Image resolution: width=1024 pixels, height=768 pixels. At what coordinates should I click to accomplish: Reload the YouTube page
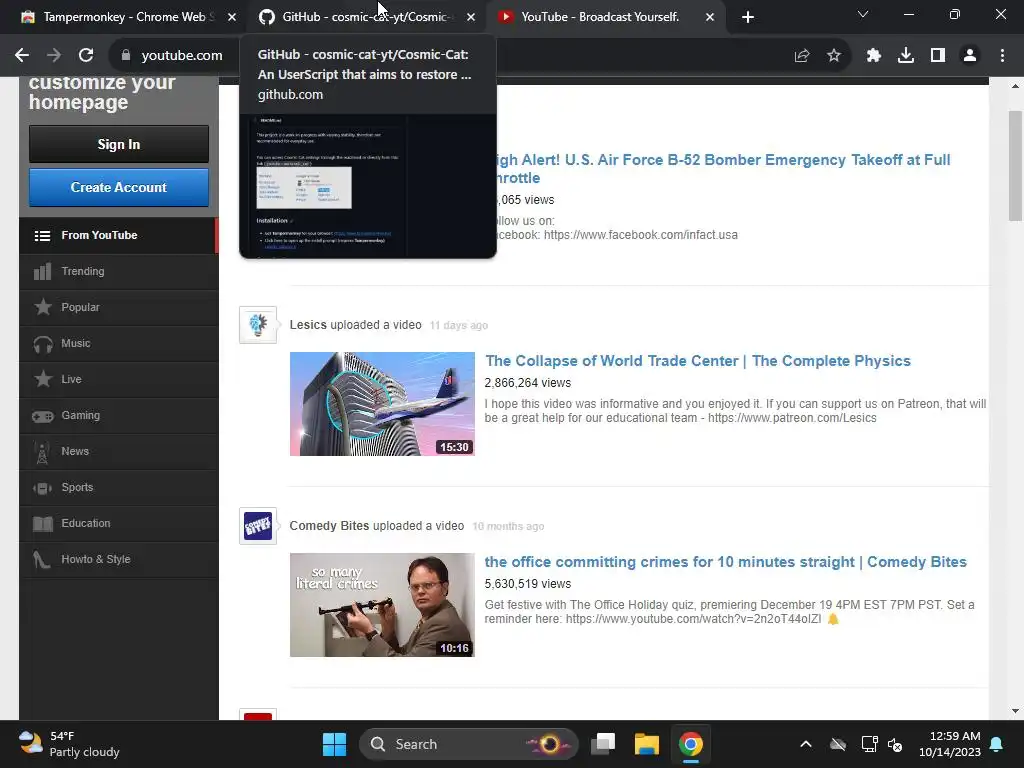(x=86, y=56)
